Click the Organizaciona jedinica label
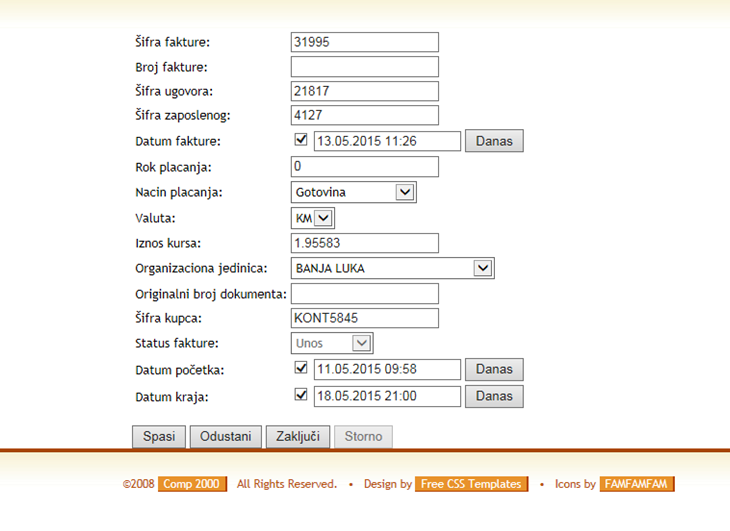The height and width of the screenshot is (531, 730). pyautogui.click(x=201, y=269)
